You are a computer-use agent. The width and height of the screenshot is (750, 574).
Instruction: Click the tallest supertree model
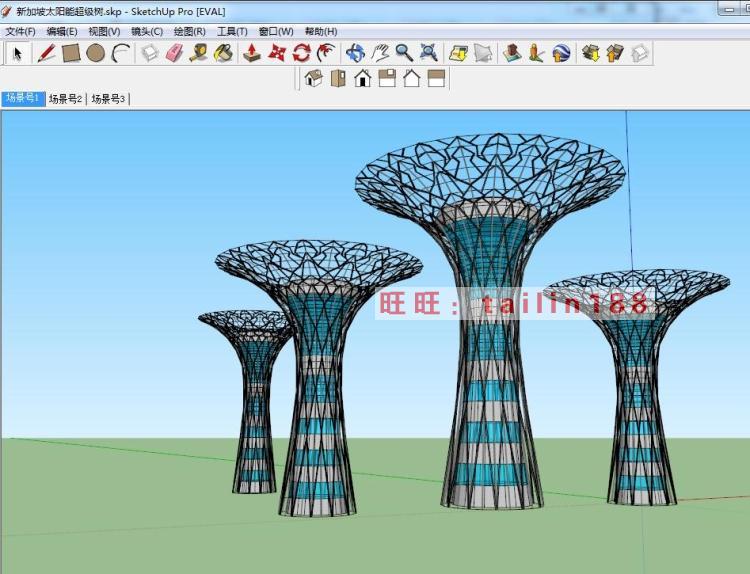coord(490,320)
